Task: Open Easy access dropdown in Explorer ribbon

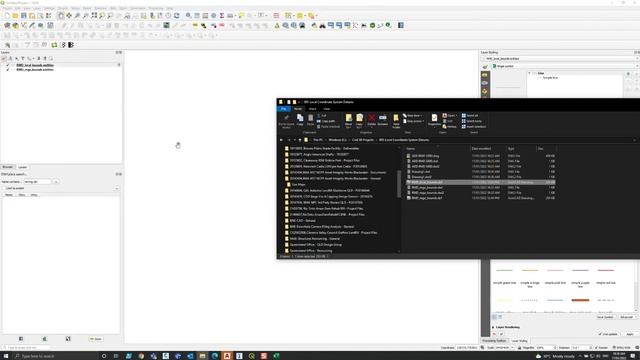Action: coord(413,121)
